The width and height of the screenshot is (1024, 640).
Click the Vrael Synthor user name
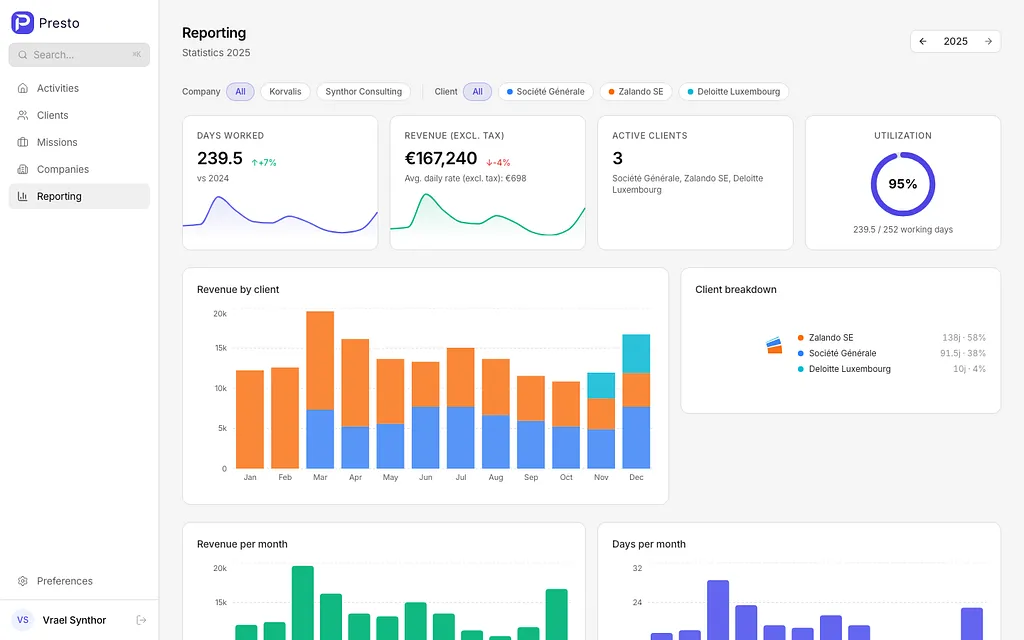click(74, 620)
